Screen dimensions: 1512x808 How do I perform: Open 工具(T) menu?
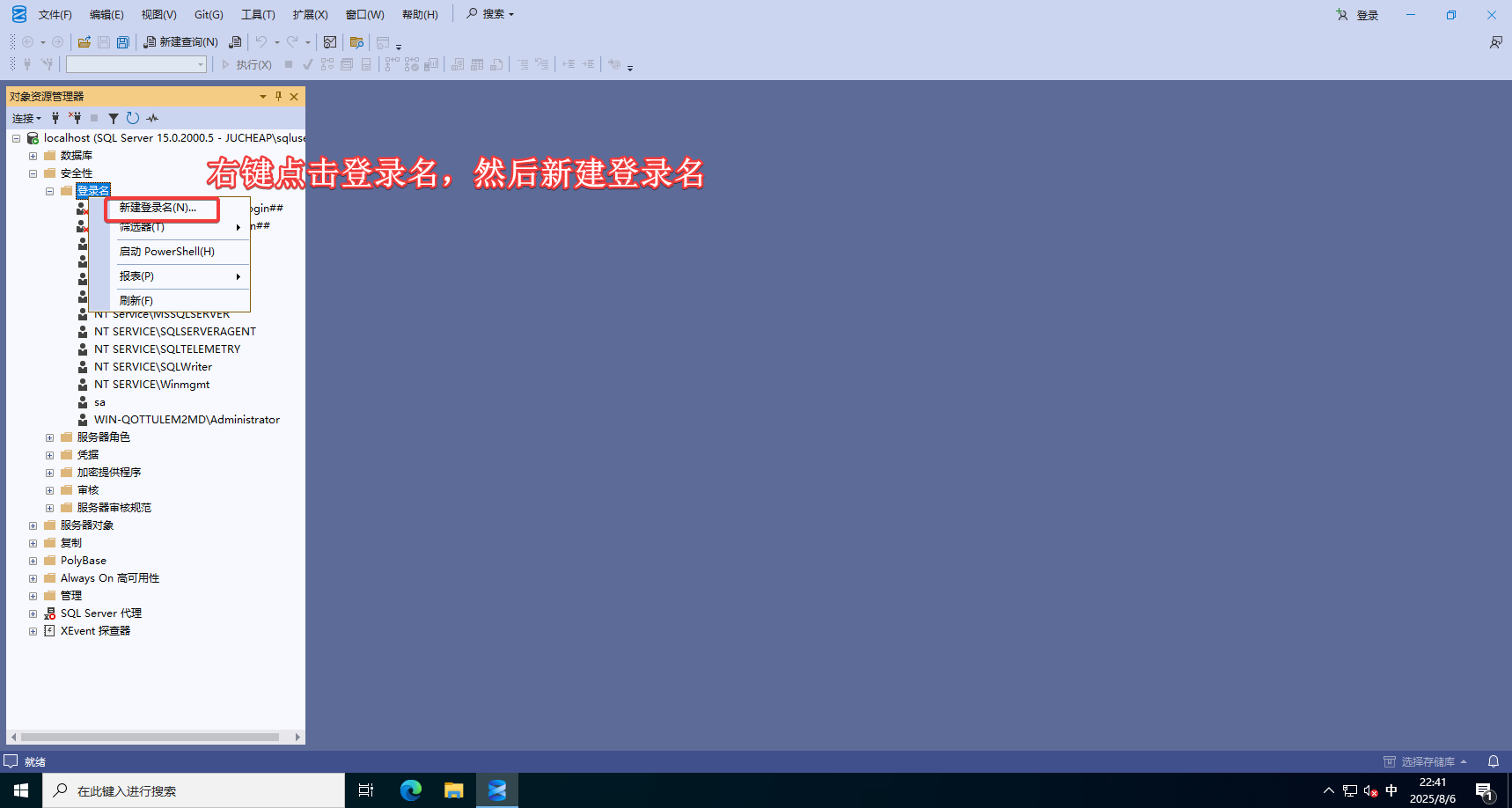pos(258,15)
